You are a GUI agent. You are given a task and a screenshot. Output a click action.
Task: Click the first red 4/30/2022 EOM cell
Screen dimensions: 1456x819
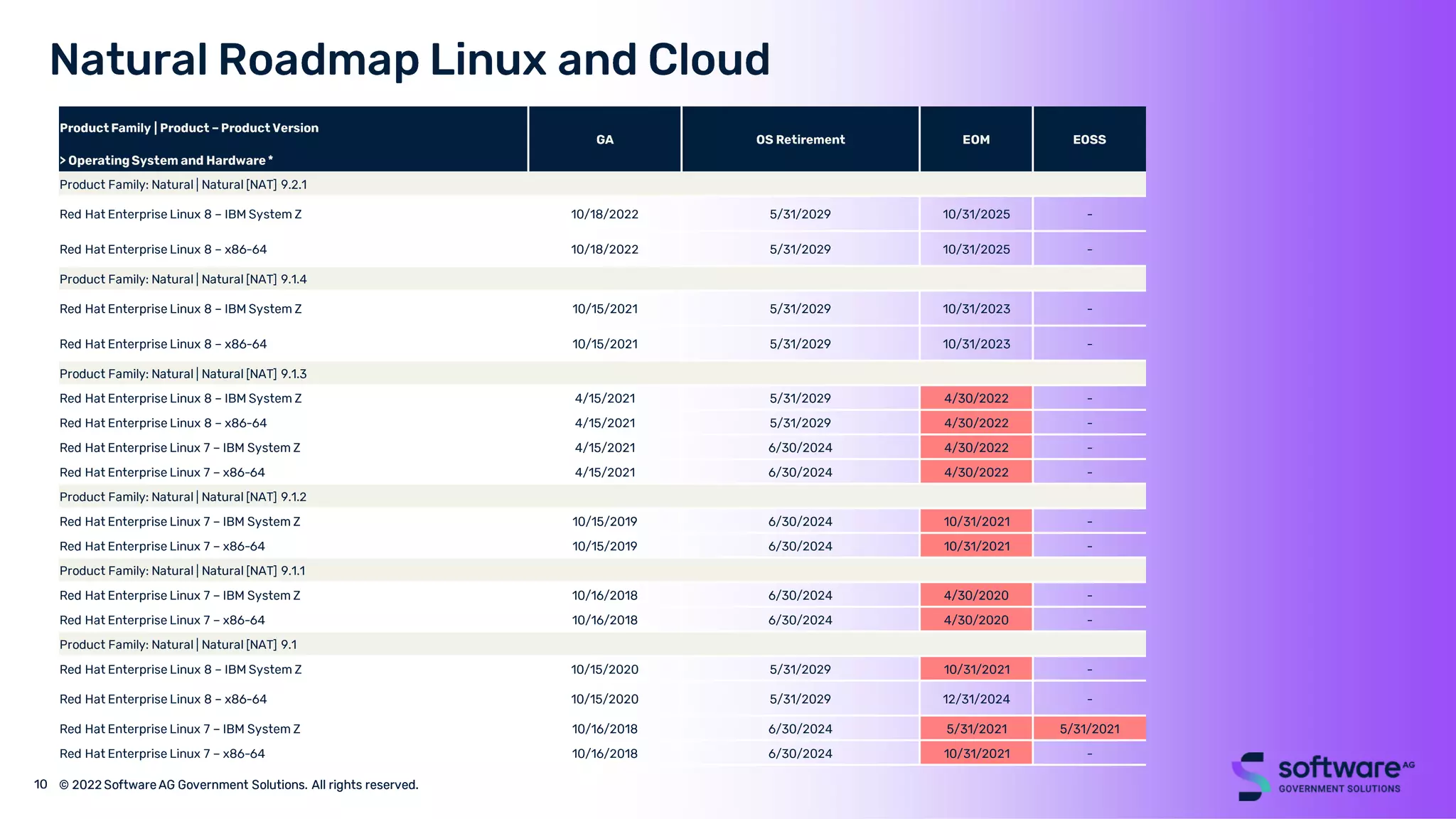[x=975, y=398]
